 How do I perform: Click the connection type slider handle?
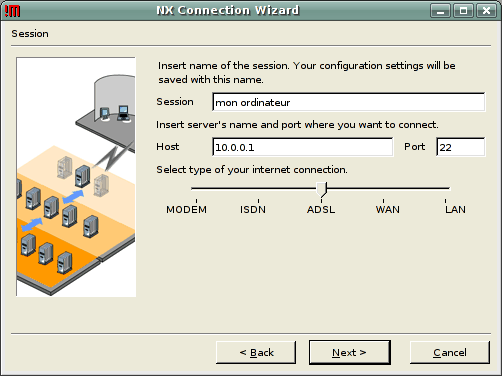click(x=321, y=189)
